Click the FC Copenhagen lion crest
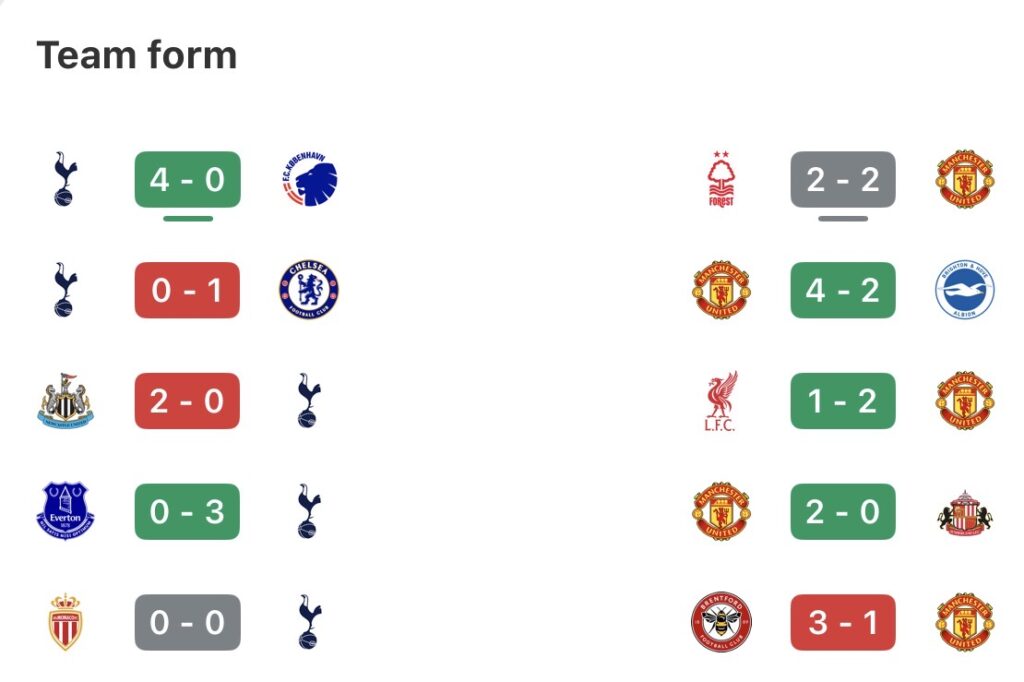 pyautogui.click(x=309, y=181)
